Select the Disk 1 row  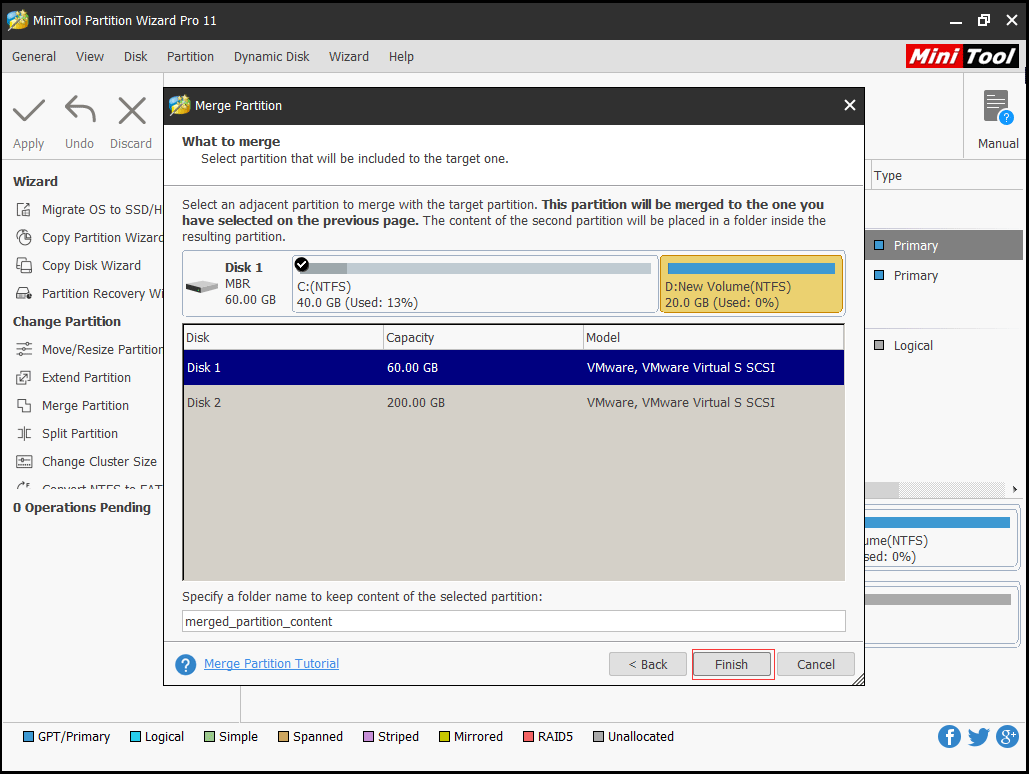(514, 368)
